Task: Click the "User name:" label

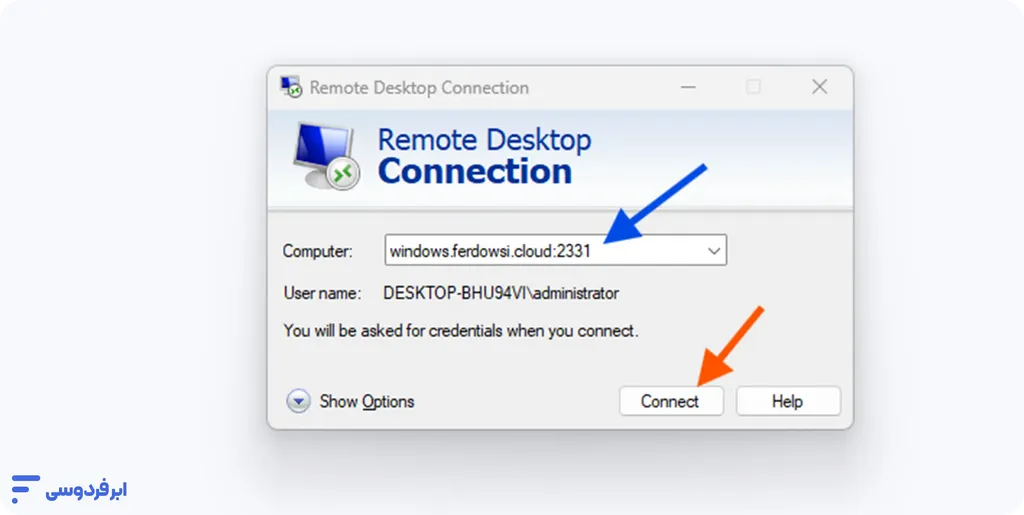Action: (322, 293)
